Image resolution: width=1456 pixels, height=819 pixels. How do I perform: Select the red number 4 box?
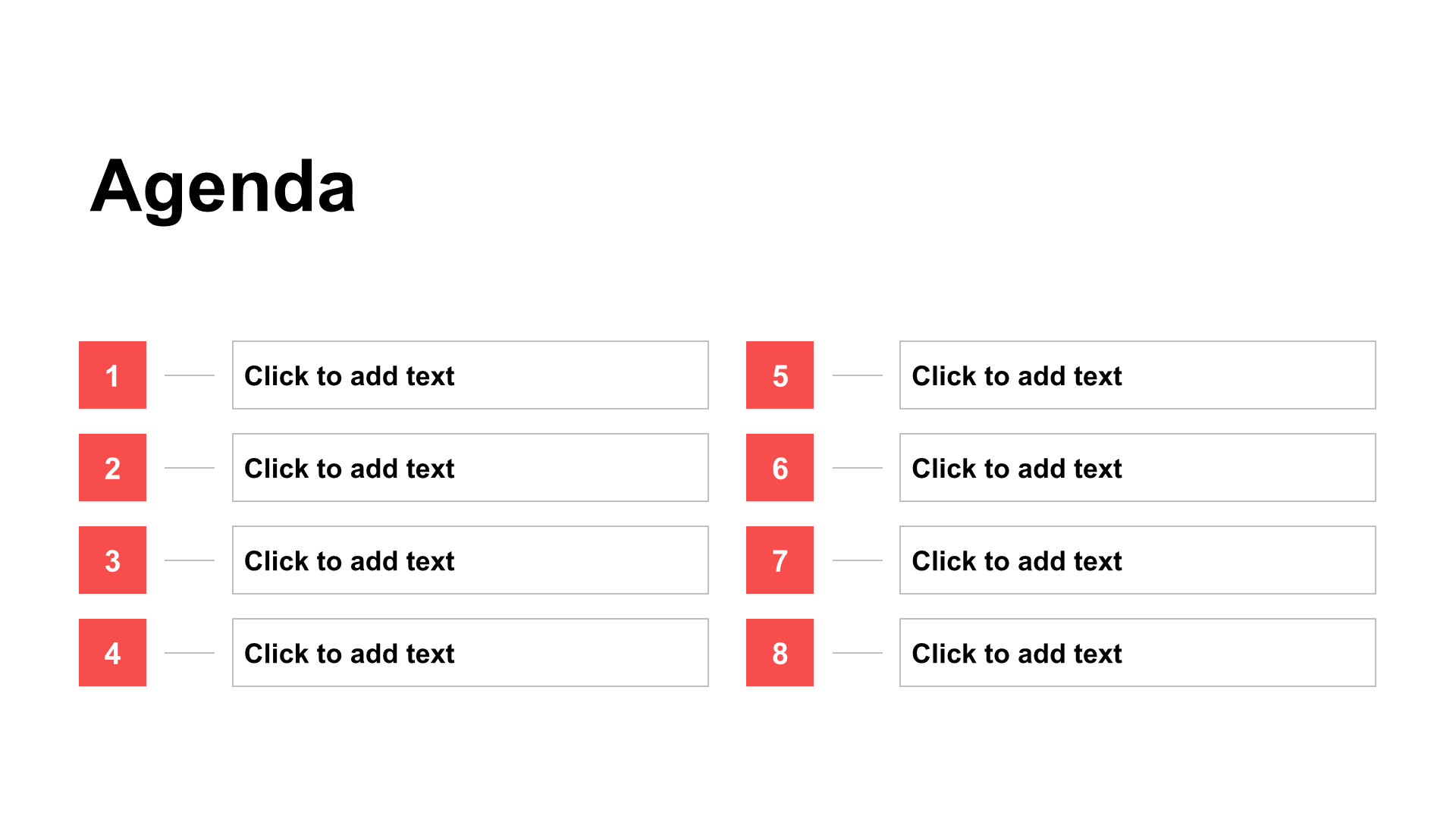coord(112,652)
